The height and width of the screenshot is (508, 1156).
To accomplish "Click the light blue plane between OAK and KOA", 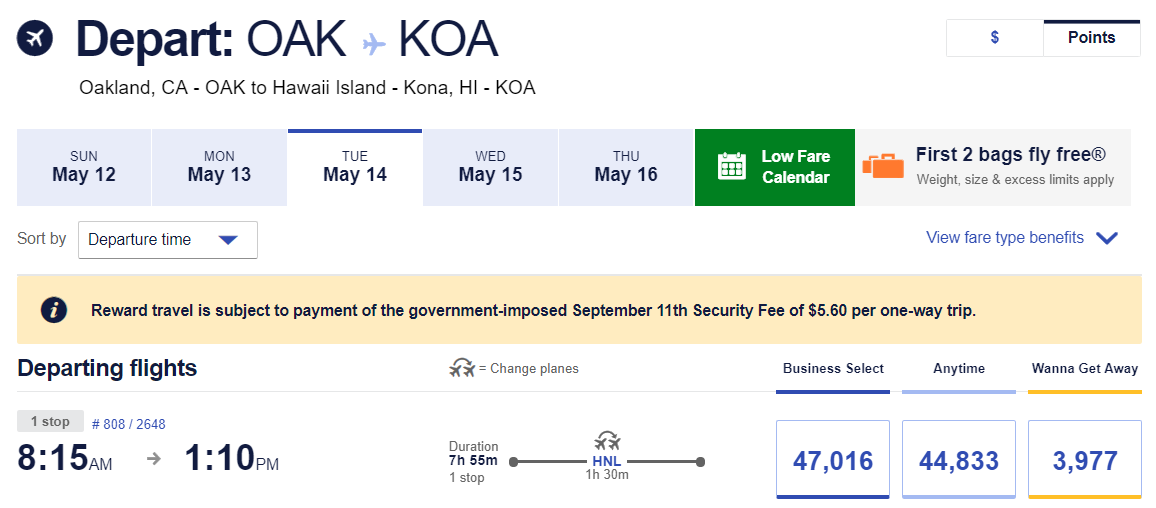I will coord(373,42).
